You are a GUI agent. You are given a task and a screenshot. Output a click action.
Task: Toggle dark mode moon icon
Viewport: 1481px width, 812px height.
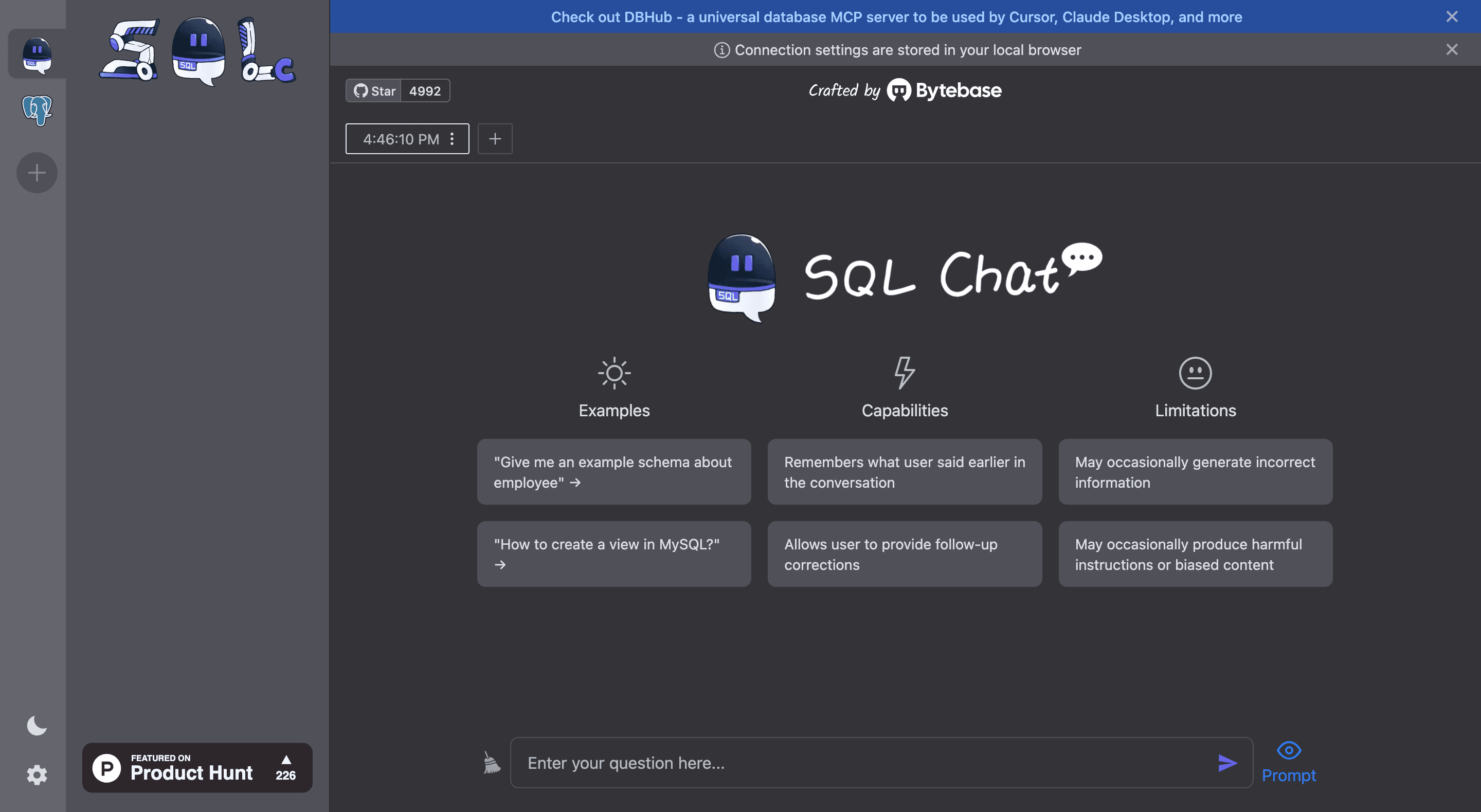tap(37, 726)
